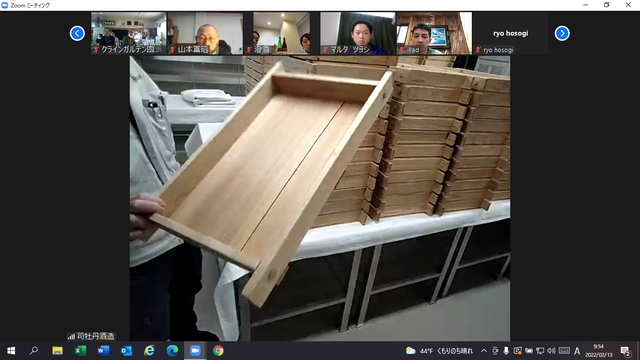Click the main speaker video of wooden trays
This screenshot has width=640, height=360.
pos(320,198)
